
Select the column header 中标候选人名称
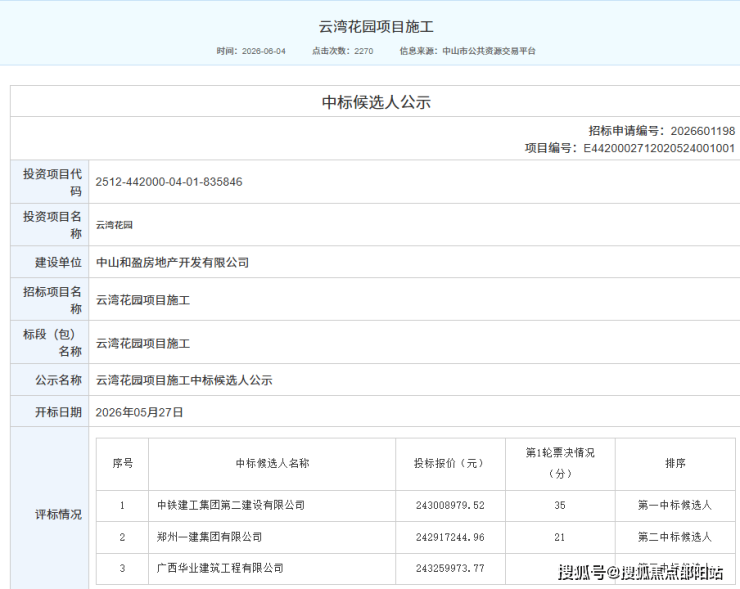click(272, 463)
